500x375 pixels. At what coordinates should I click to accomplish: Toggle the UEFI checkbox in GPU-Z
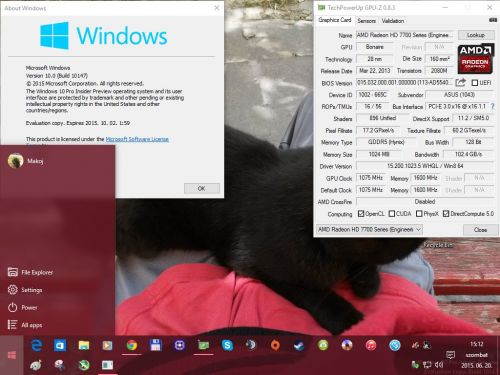tap(475, 83)
